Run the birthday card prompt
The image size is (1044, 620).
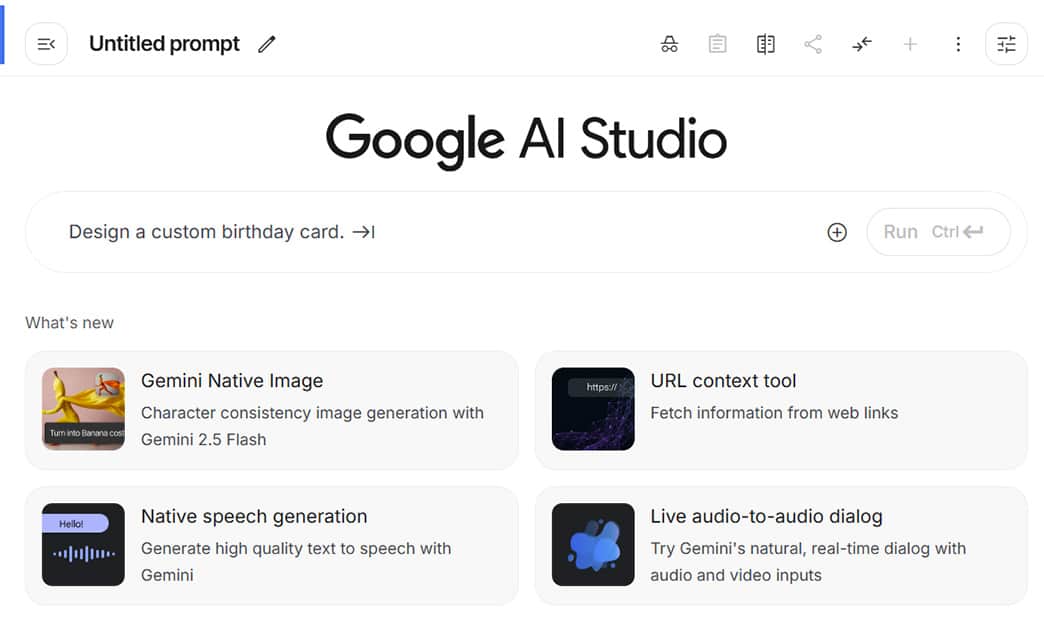pyautogui.click(x=900, y=231)
